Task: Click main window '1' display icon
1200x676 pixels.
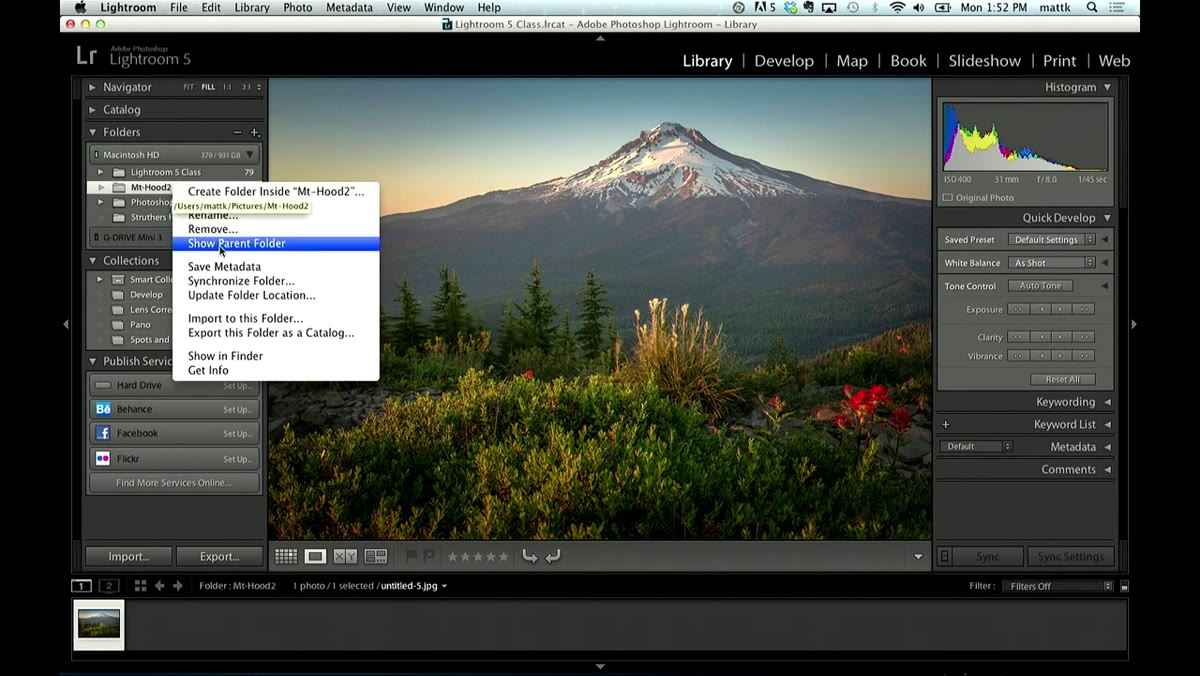Action: click(81, 586)
